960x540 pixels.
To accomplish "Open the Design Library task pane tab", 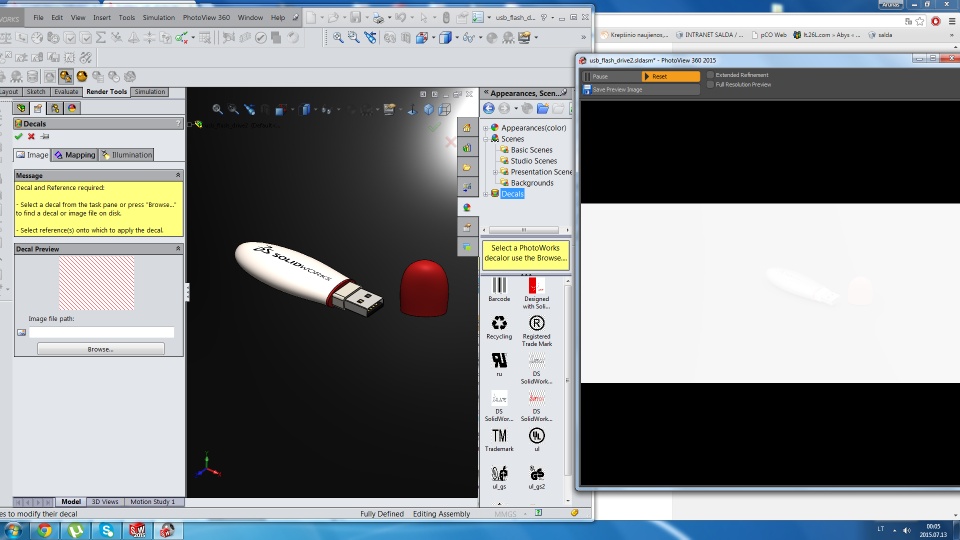I will pyautogui.click(x=467, y=148).
